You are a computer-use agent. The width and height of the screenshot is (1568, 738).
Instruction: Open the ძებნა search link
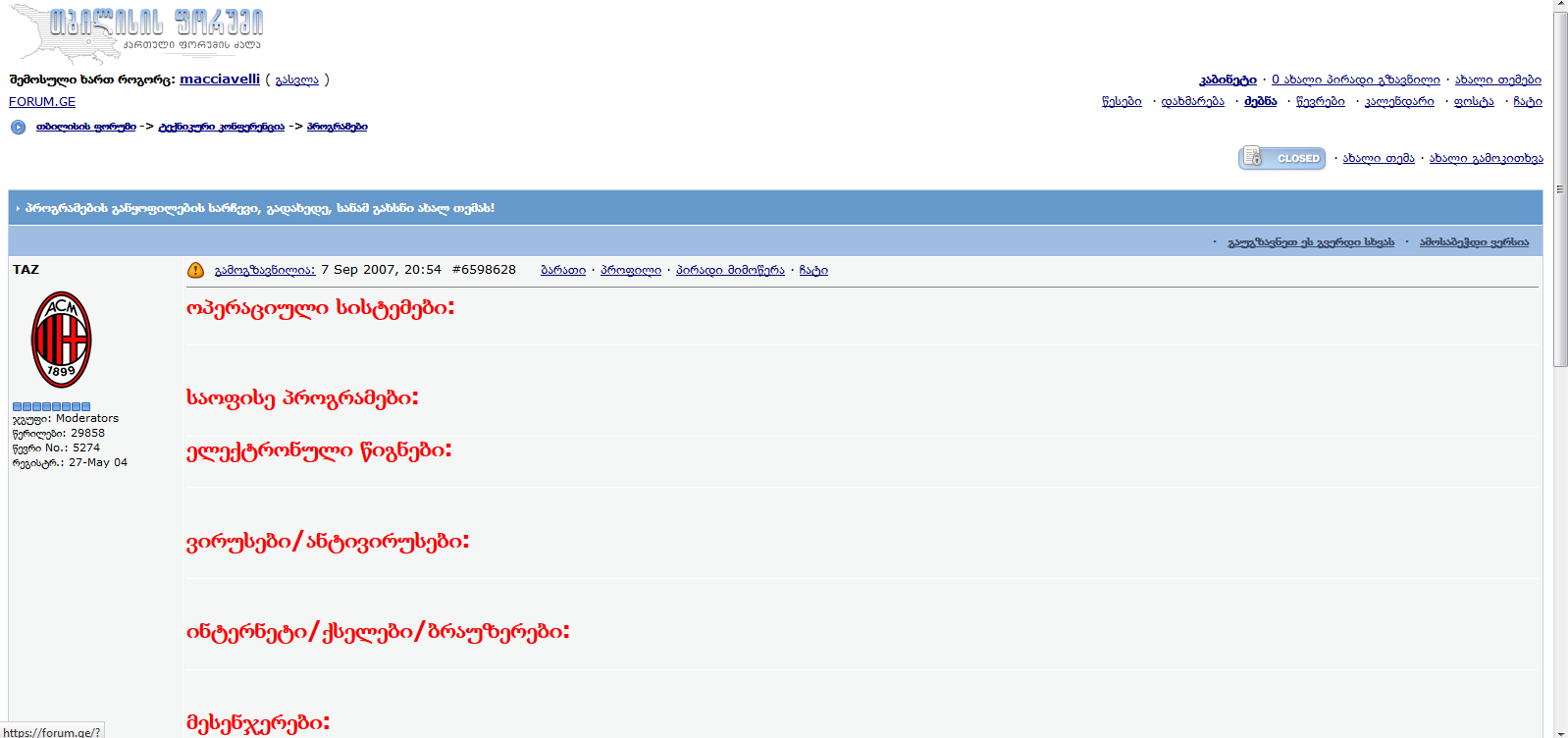pos(1261,102)
